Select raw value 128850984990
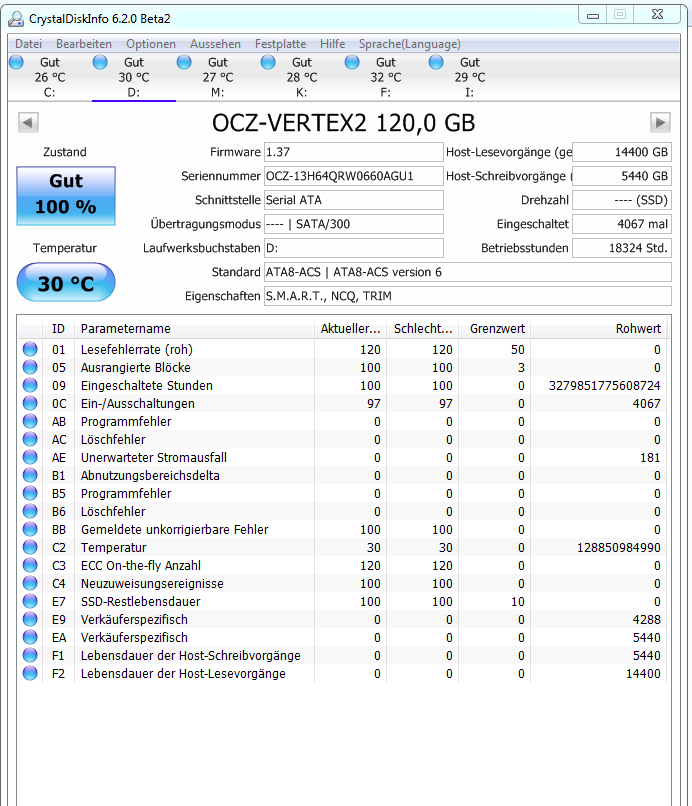This screenshot has height=806, width=692. 618,547
